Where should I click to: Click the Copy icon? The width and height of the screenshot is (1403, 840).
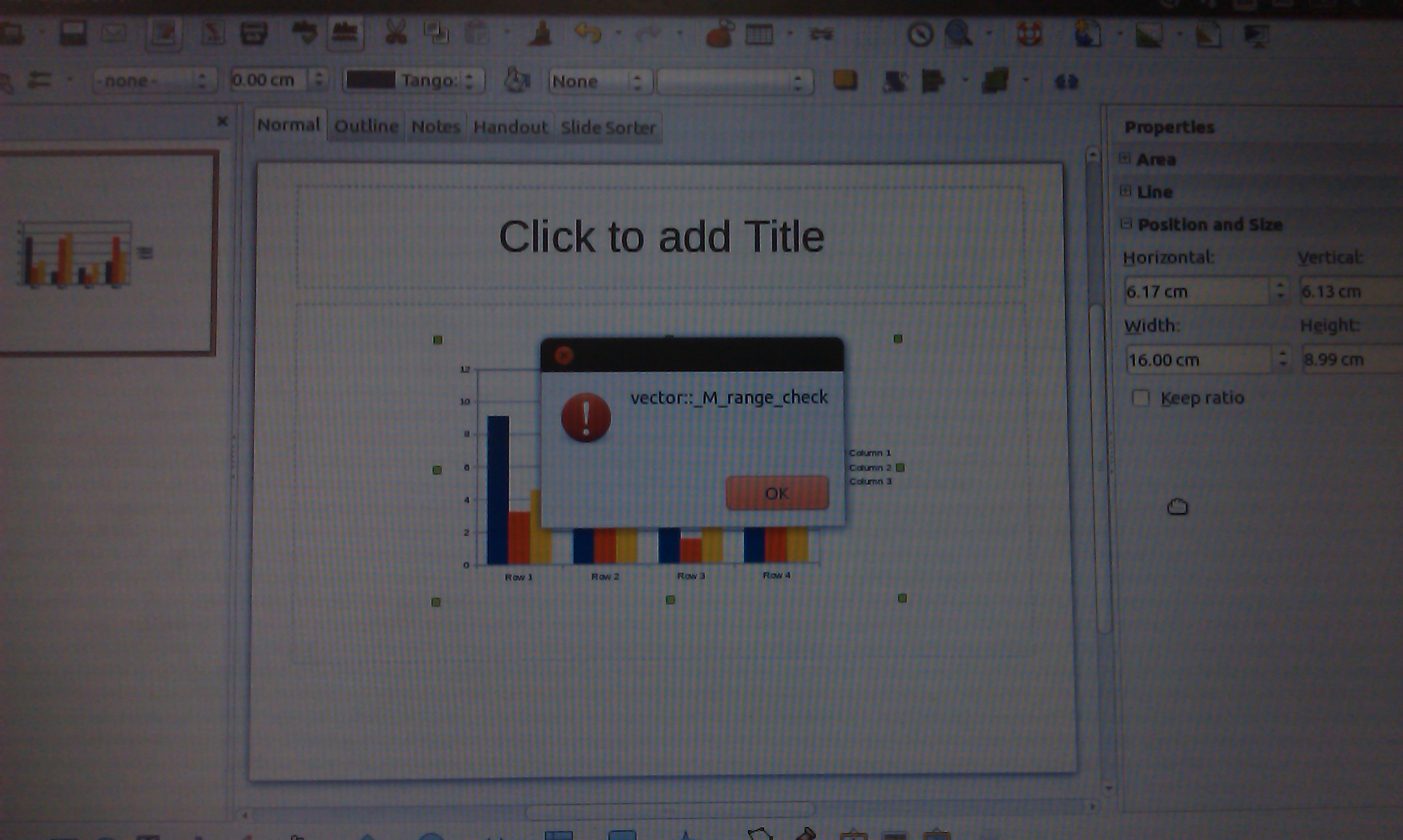click(436, 33)
